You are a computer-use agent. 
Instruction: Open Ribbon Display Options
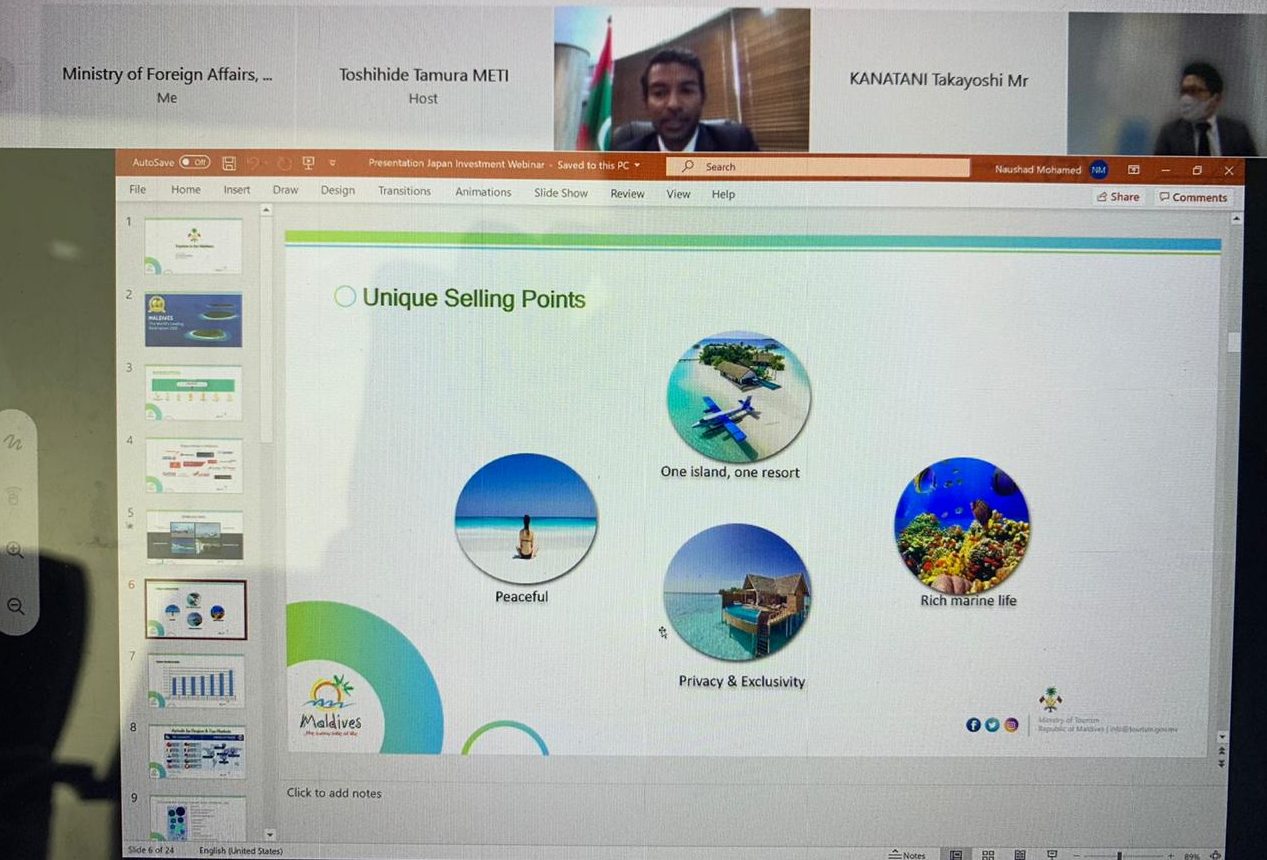(x=1133, y=170)
